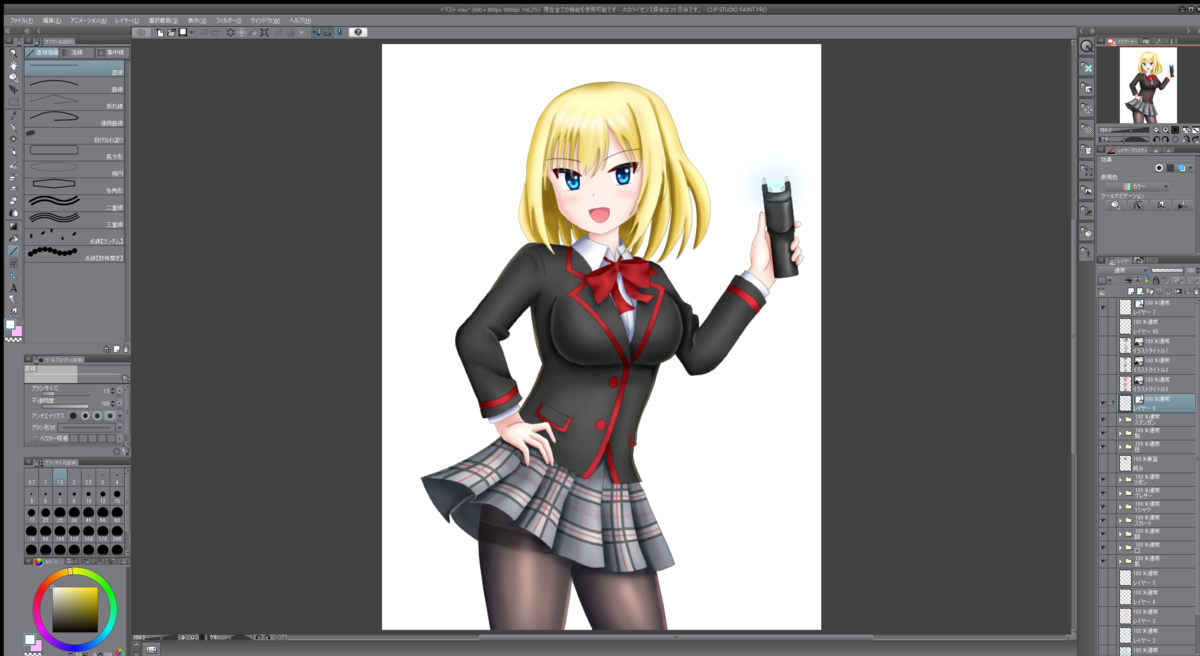The height and width of the screenshot is (656, 1200).
Task: Enable border effect circle icon
Action: pos(1159,168)
